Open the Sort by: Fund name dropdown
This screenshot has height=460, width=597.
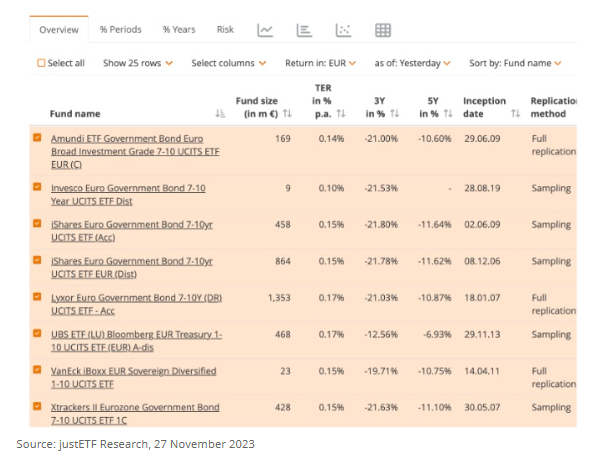[515, 63]
